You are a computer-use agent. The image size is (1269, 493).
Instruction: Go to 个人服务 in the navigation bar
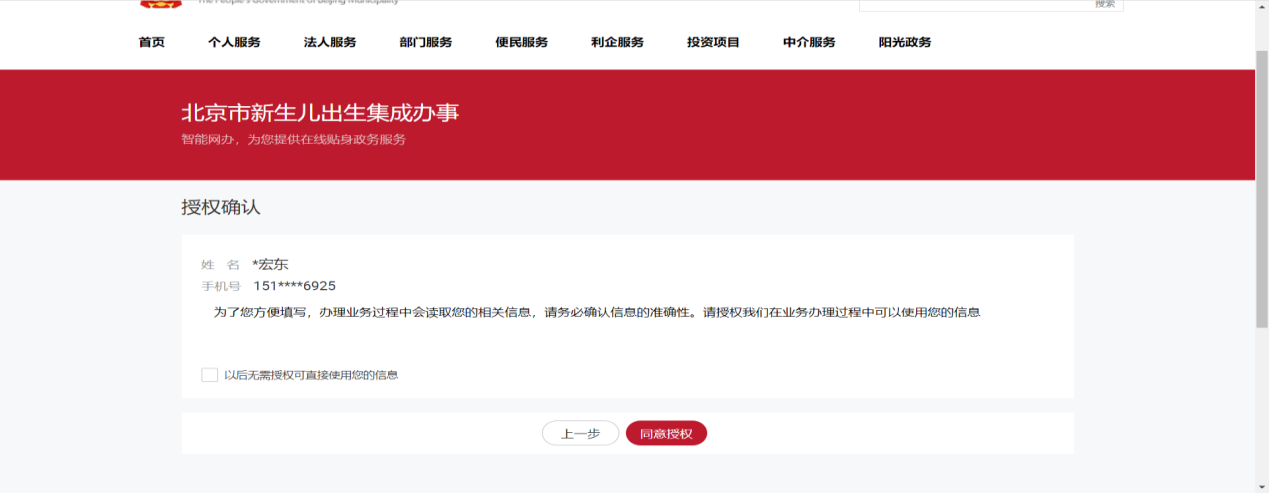pyautogui.click(x=234, y=42)
